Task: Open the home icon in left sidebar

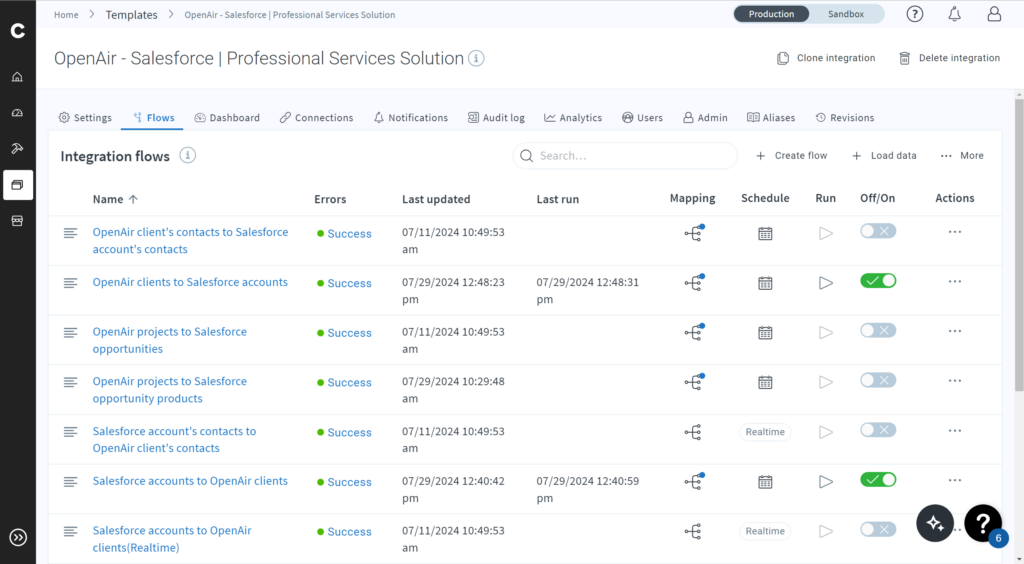Action: tap(18, 77)
